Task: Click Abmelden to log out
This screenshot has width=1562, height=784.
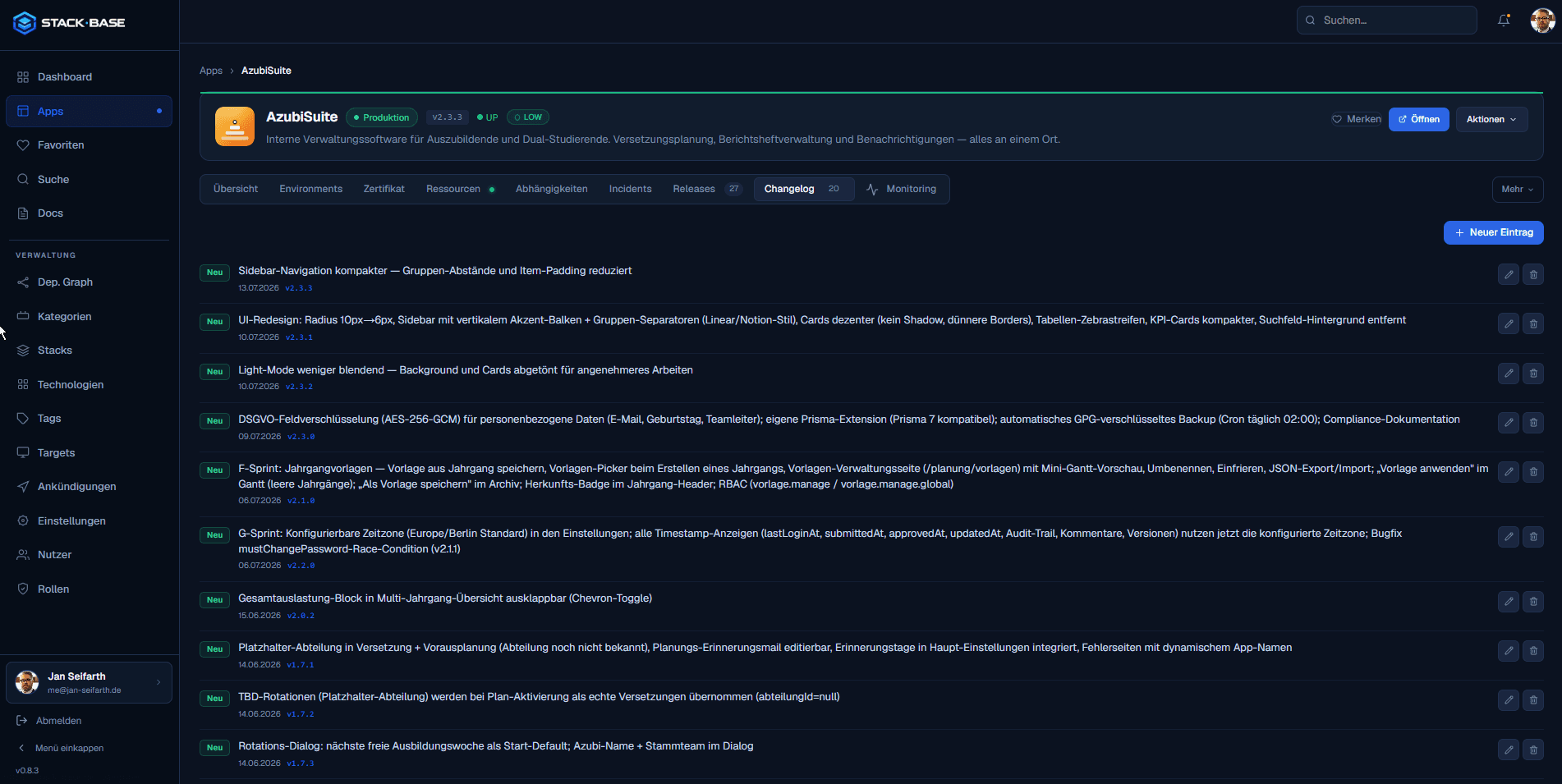Action: point(49,721)
